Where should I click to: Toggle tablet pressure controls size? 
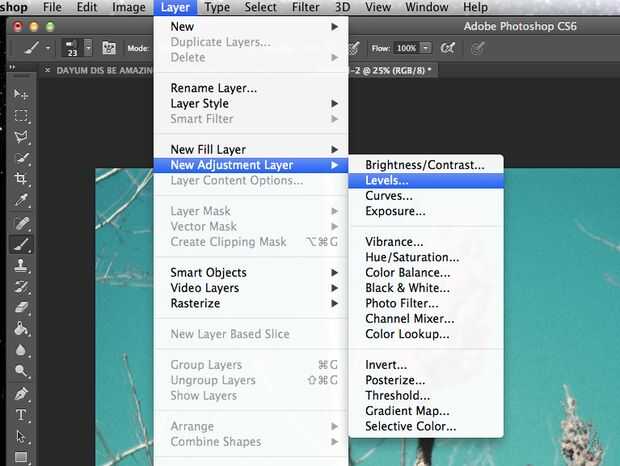pos(477,48)
